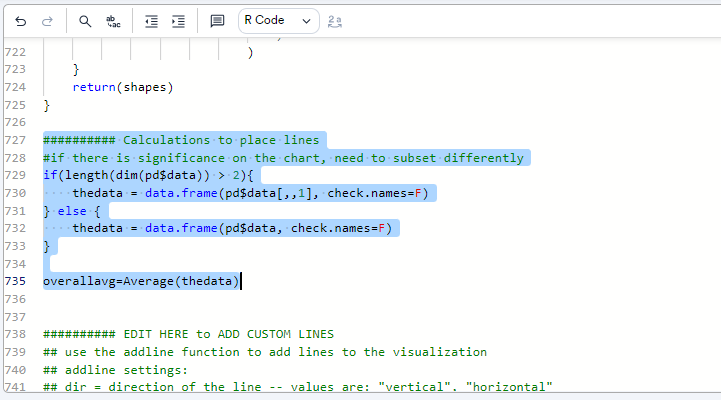
Task: Click the Undo arrow icon
Action: [x=20, y=20]
